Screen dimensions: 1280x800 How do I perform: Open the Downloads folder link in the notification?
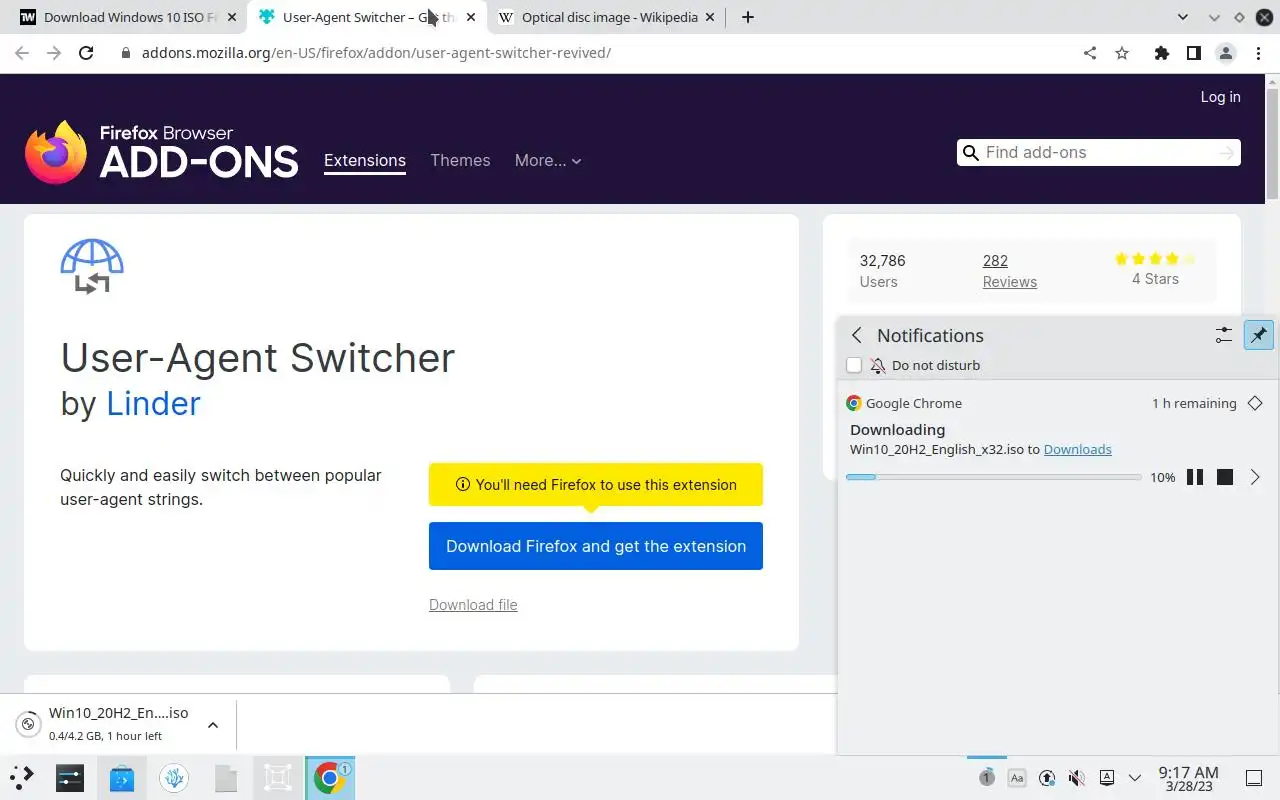coord(1077,449)
